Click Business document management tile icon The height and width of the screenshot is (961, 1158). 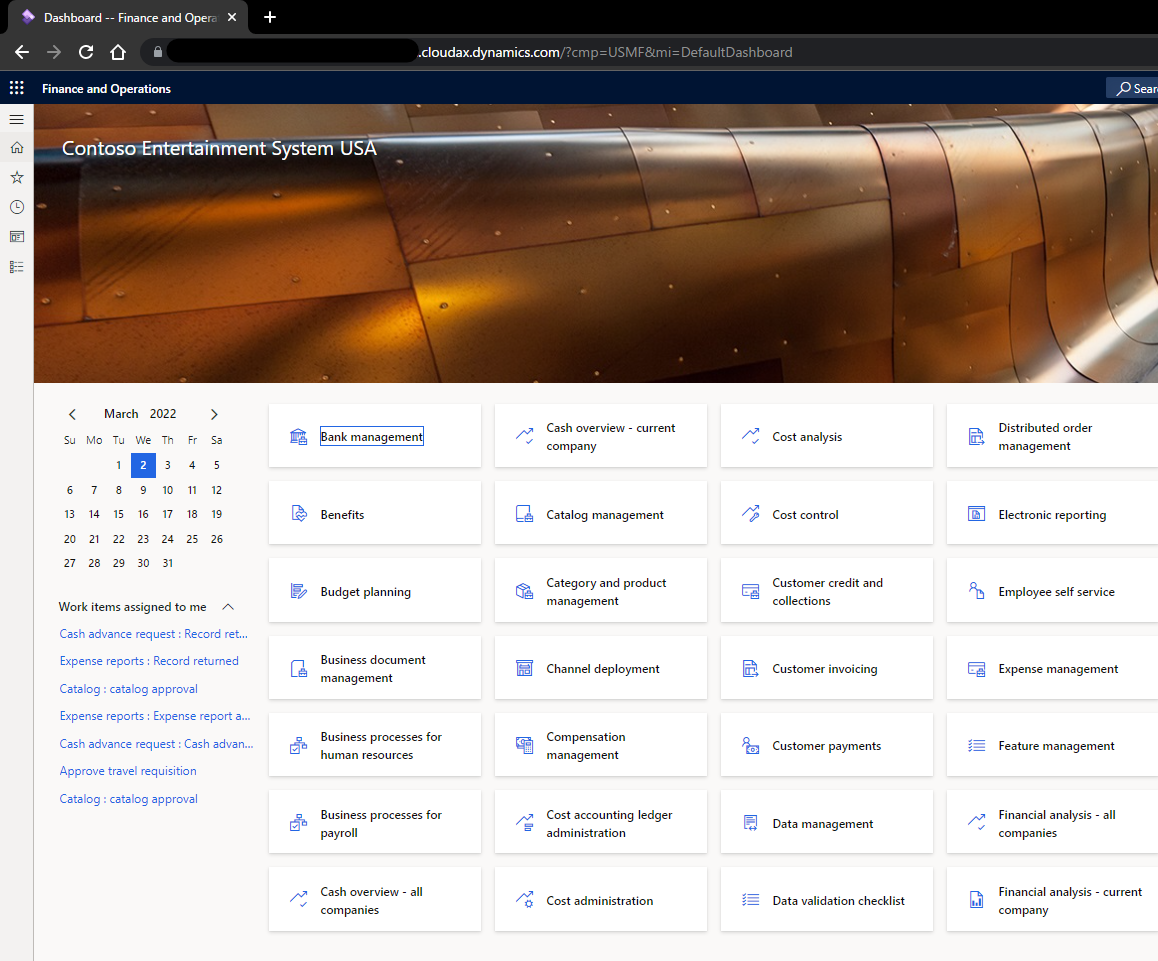[x=298, y=669]
